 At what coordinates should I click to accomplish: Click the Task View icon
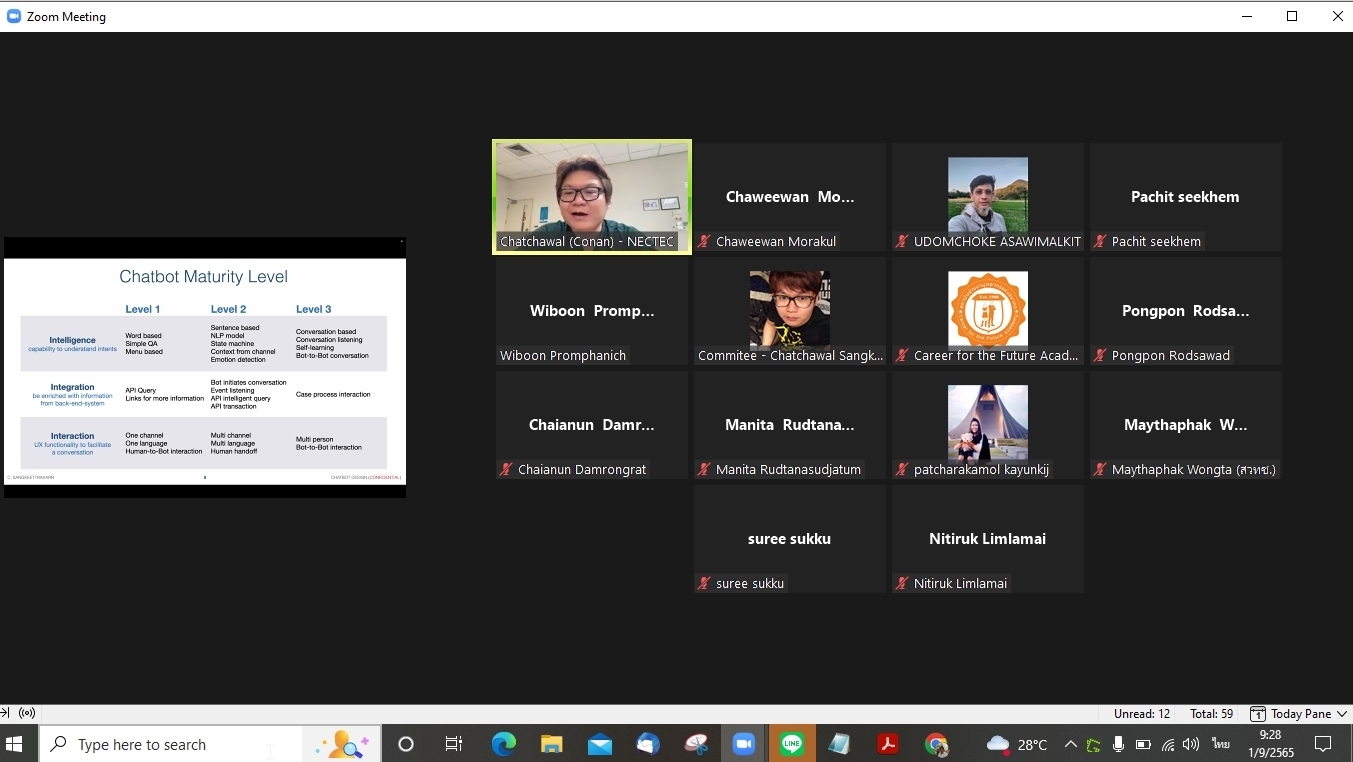(454, 744)
